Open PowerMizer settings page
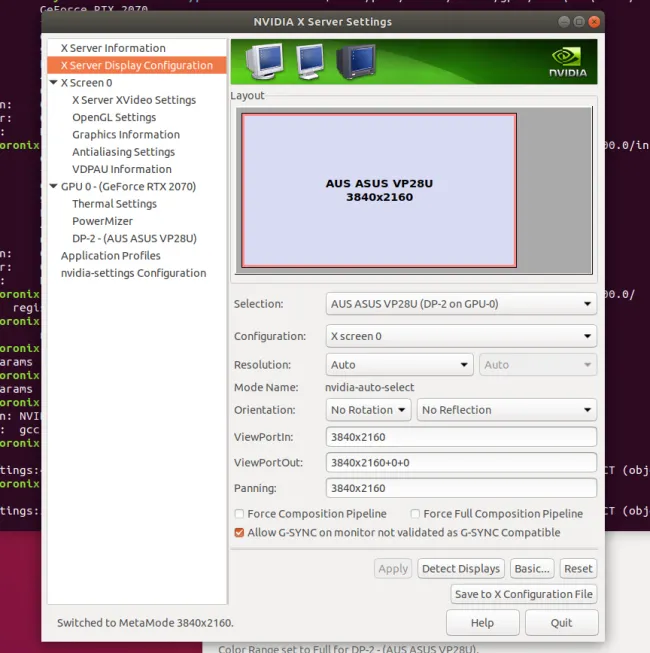 [102, 221]
